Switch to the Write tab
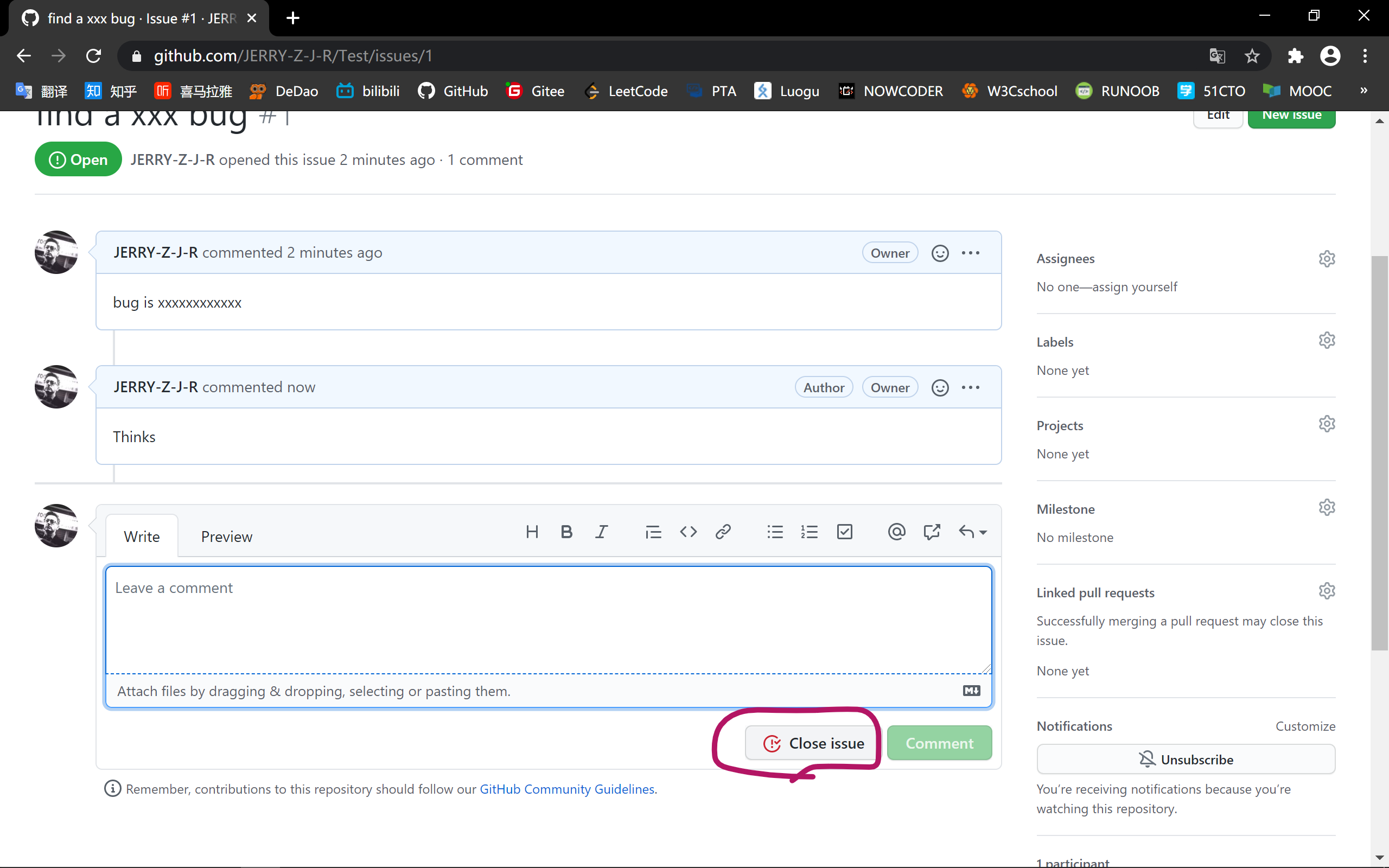 click(141, 536)
